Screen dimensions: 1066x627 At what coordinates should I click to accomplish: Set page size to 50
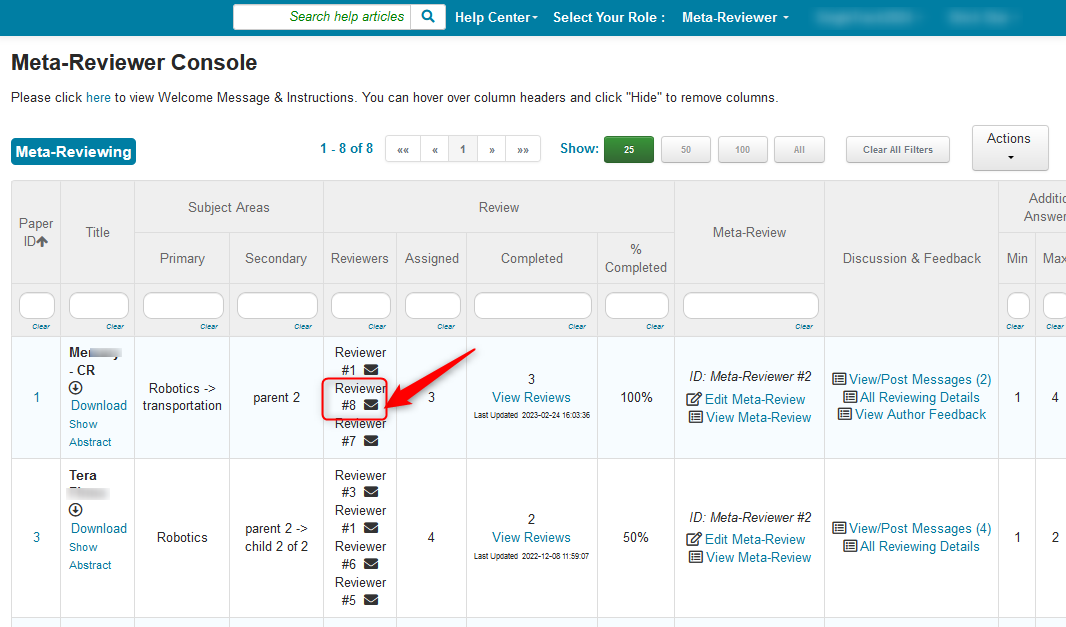[x=686, y=150]
